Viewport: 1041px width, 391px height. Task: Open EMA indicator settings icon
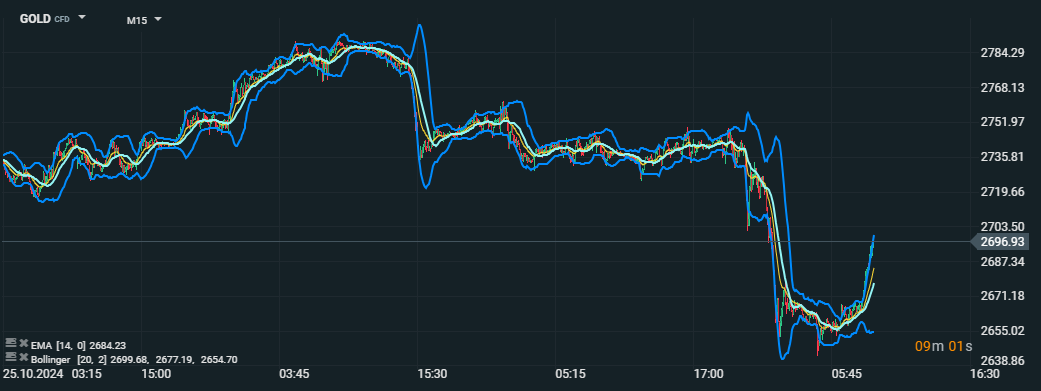click(10, 343)
